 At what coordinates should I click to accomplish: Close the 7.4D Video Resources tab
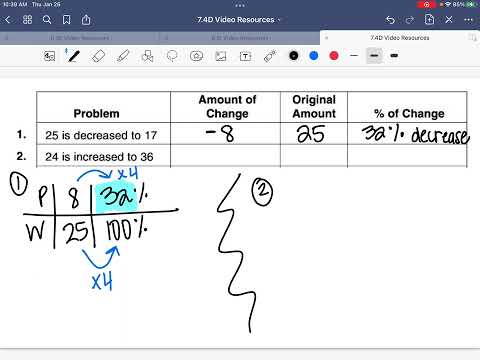point(326,38)
